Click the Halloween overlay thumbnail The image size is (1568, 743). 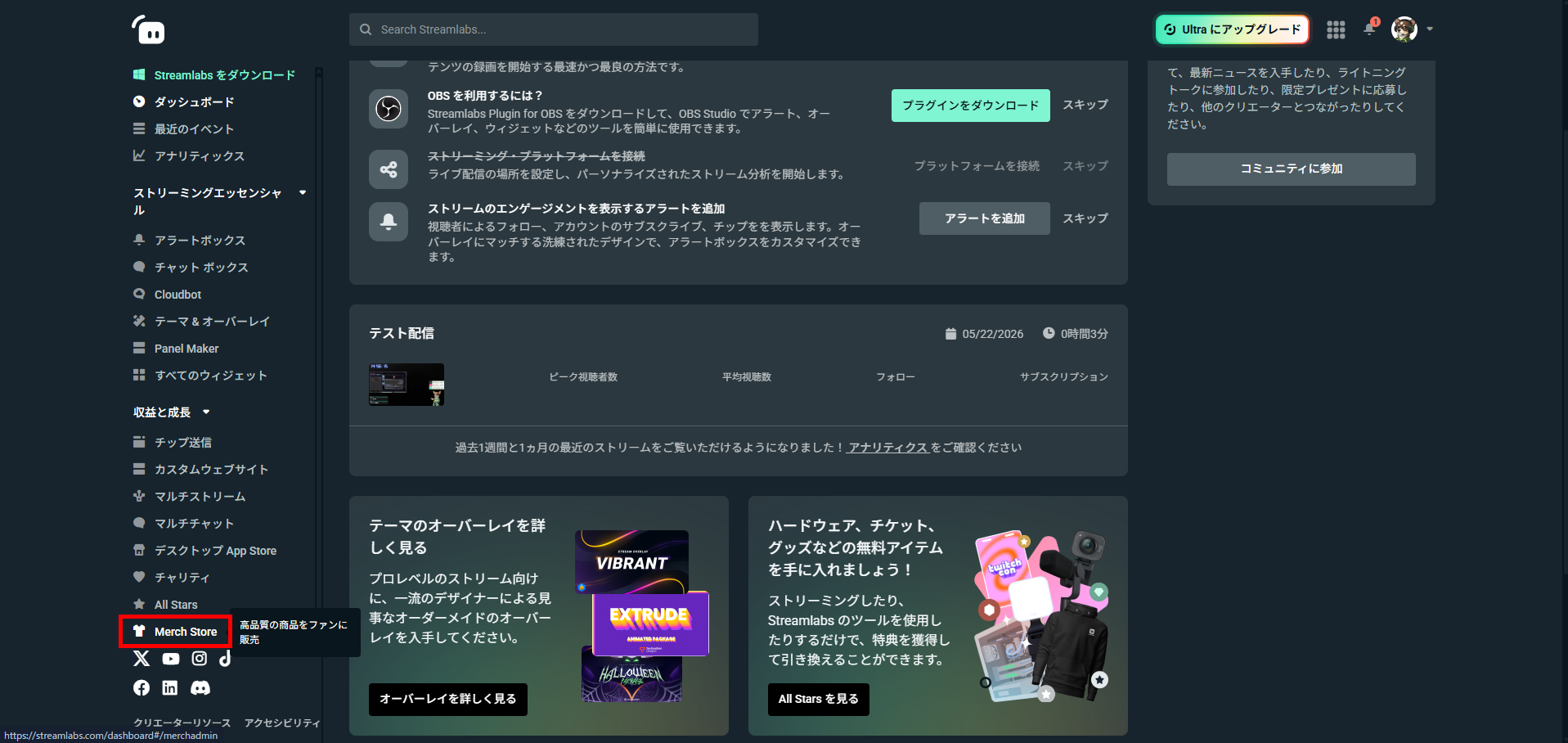(x=631, y=678)
